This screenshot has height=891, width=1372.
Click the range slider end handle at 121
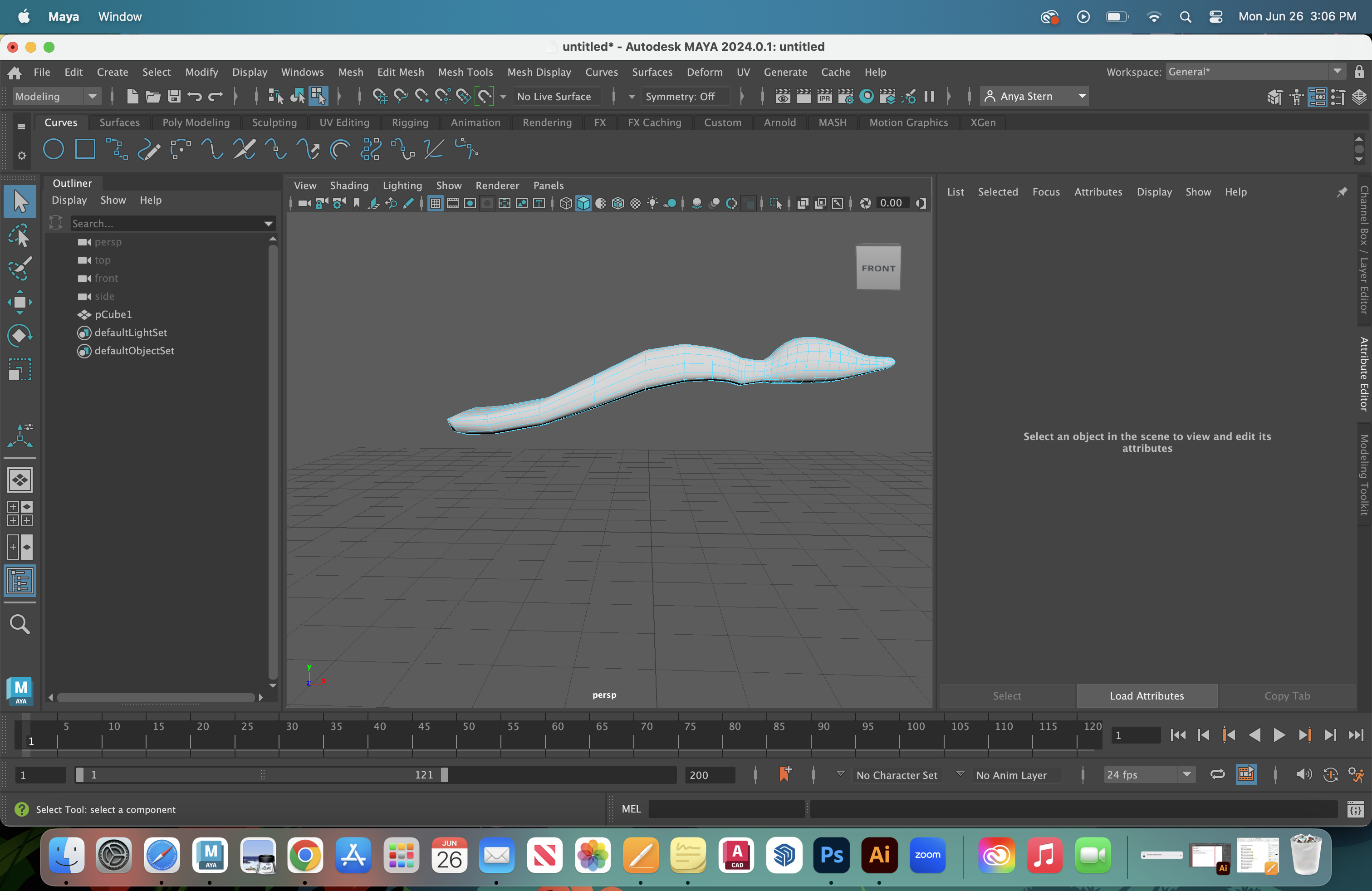pos(445,774)
